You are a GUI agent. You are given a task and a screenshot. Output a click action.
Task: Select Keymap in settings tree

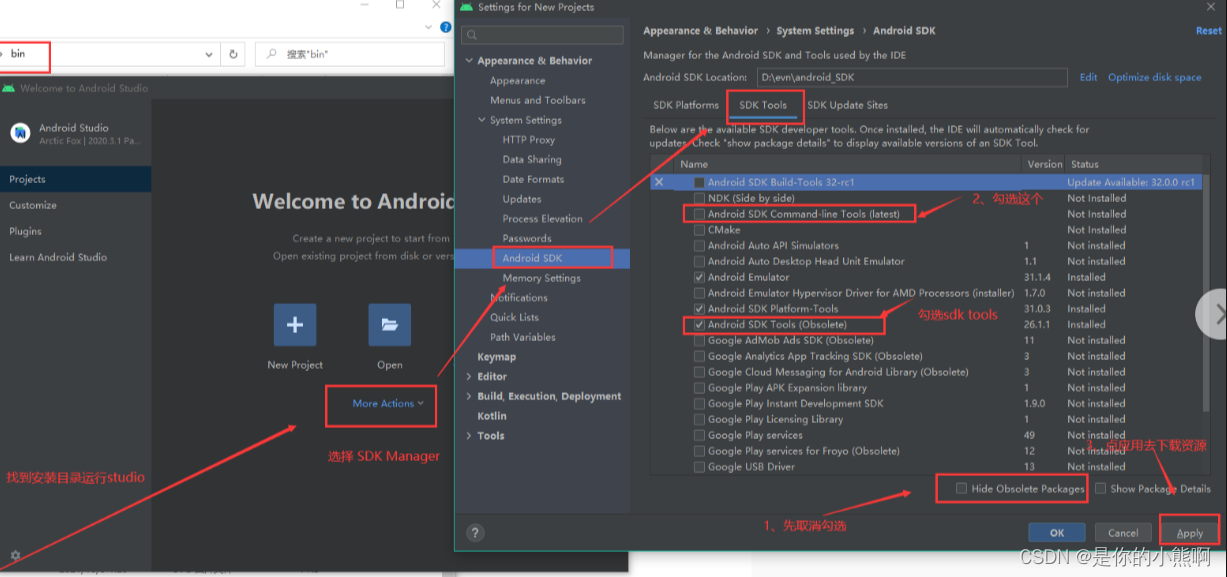point(497,357)
